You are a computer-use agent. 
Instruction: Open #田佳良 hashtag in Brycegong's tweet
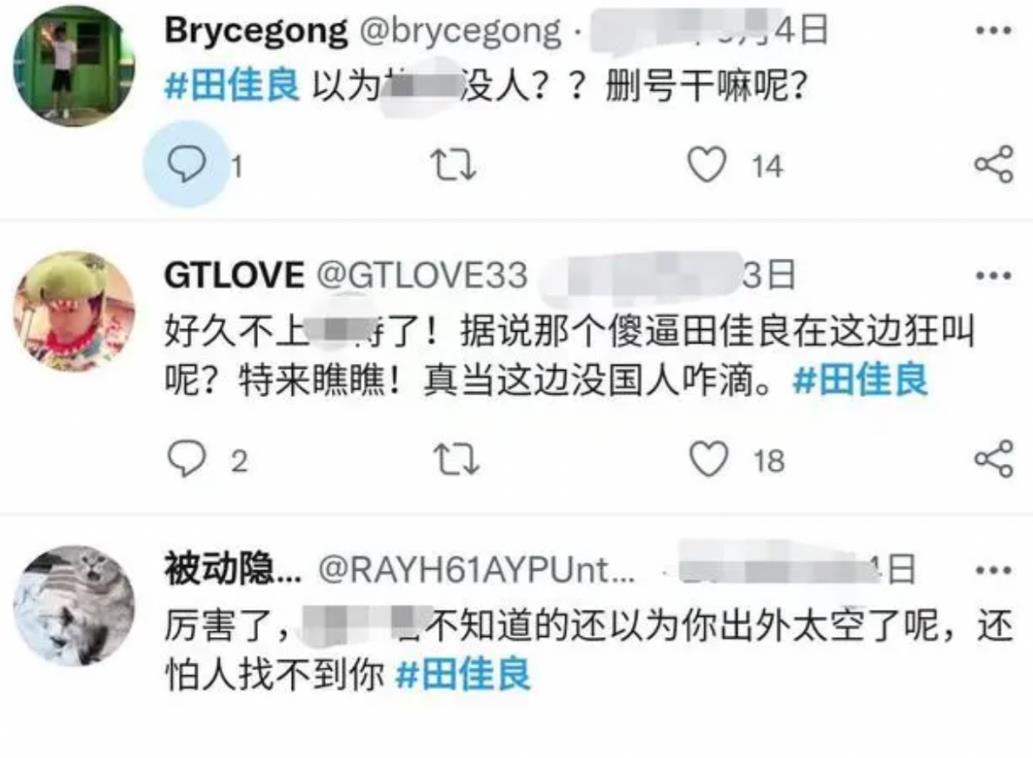pos(231,86)
